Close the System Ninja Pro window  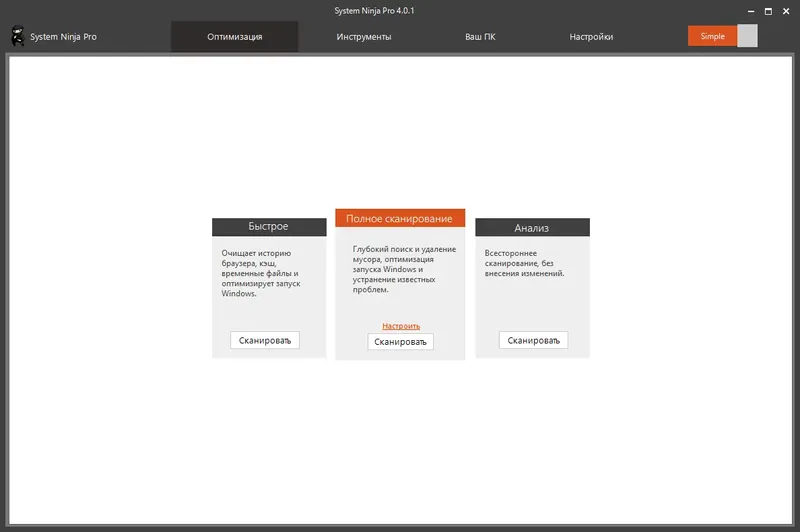tap(786, 11)
